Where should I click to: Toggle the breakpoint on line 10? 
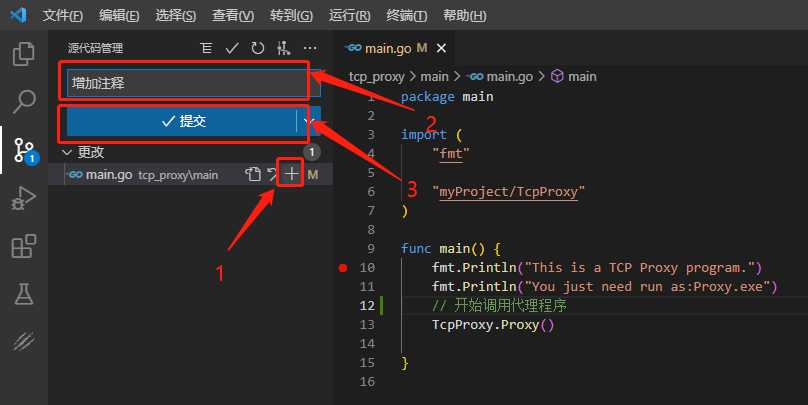(x=343, y=267)
